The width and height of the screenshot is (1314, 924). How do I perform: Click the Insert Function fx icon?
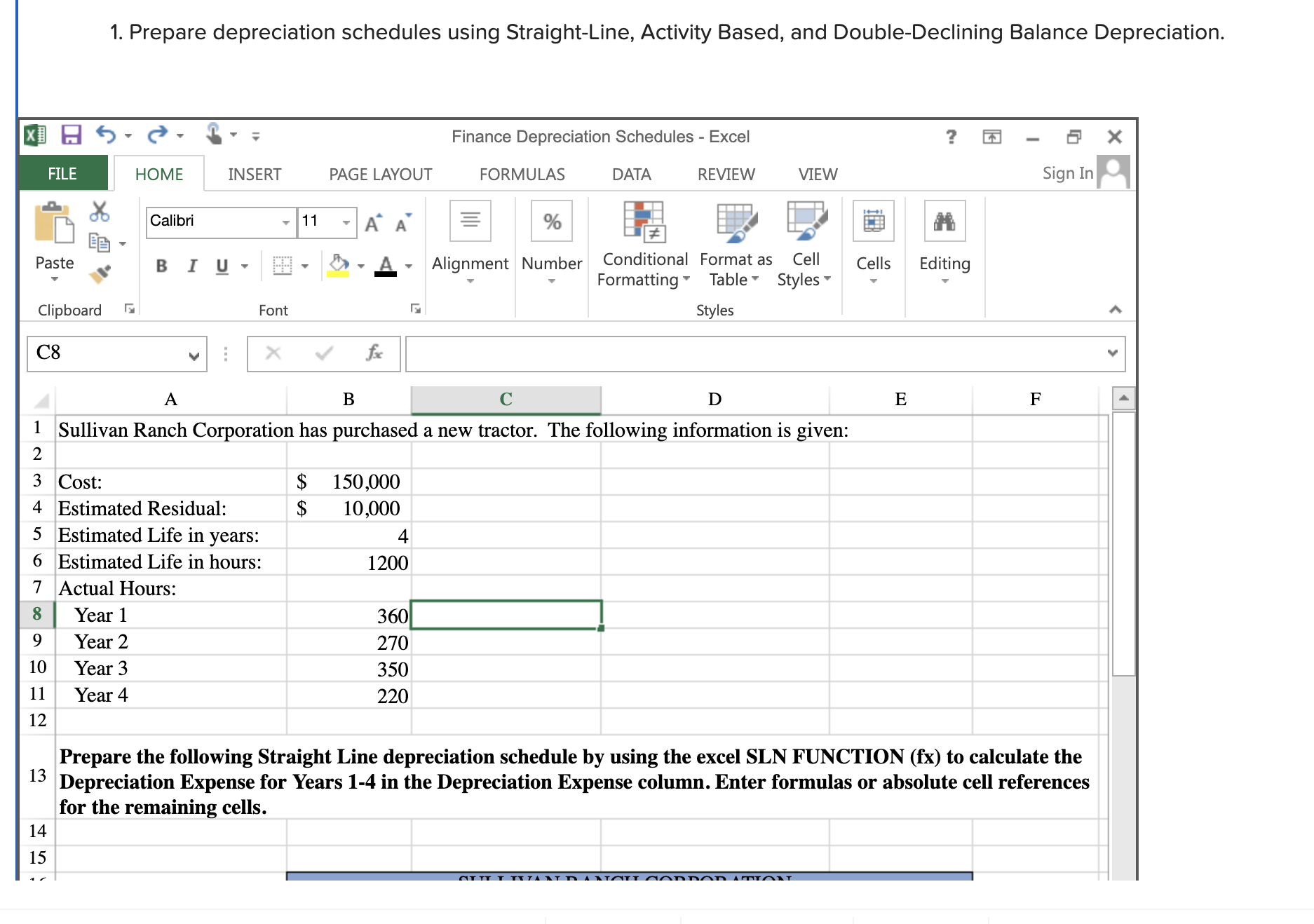pyautogui.click(x=376, y=354)
